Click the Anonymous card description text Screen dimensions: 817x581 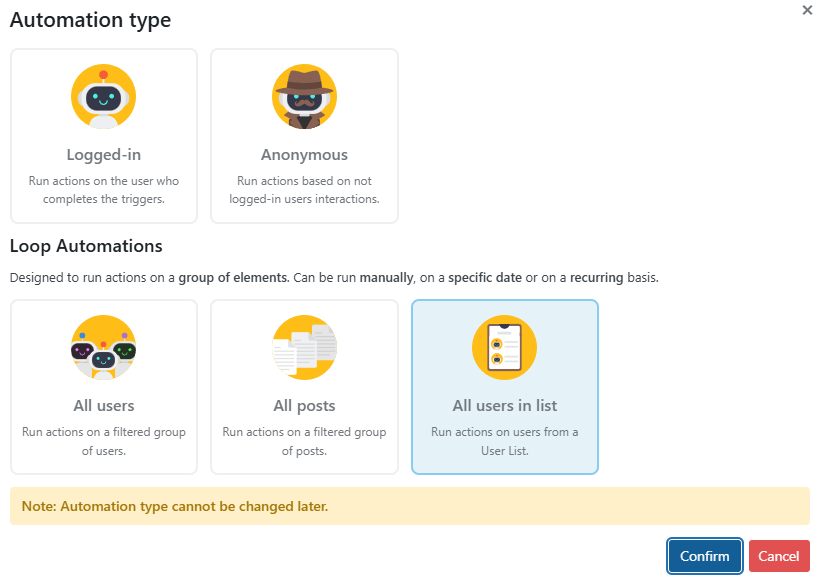click(x=304, y=190)
